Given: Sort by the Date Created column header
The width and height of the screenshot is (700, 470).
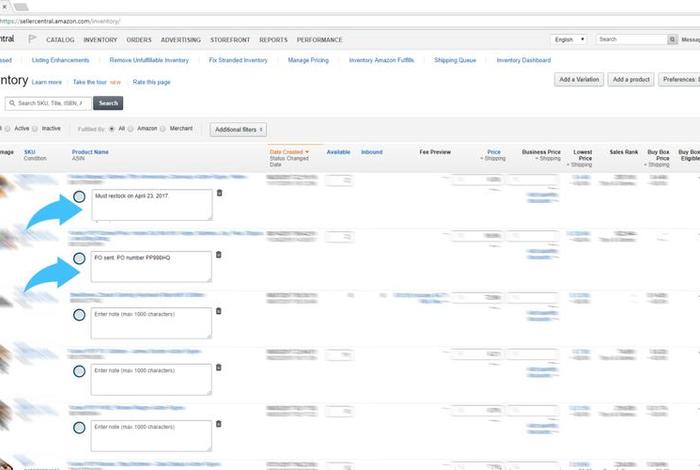Looking at the screenshot, I should [x=288, y=152].
